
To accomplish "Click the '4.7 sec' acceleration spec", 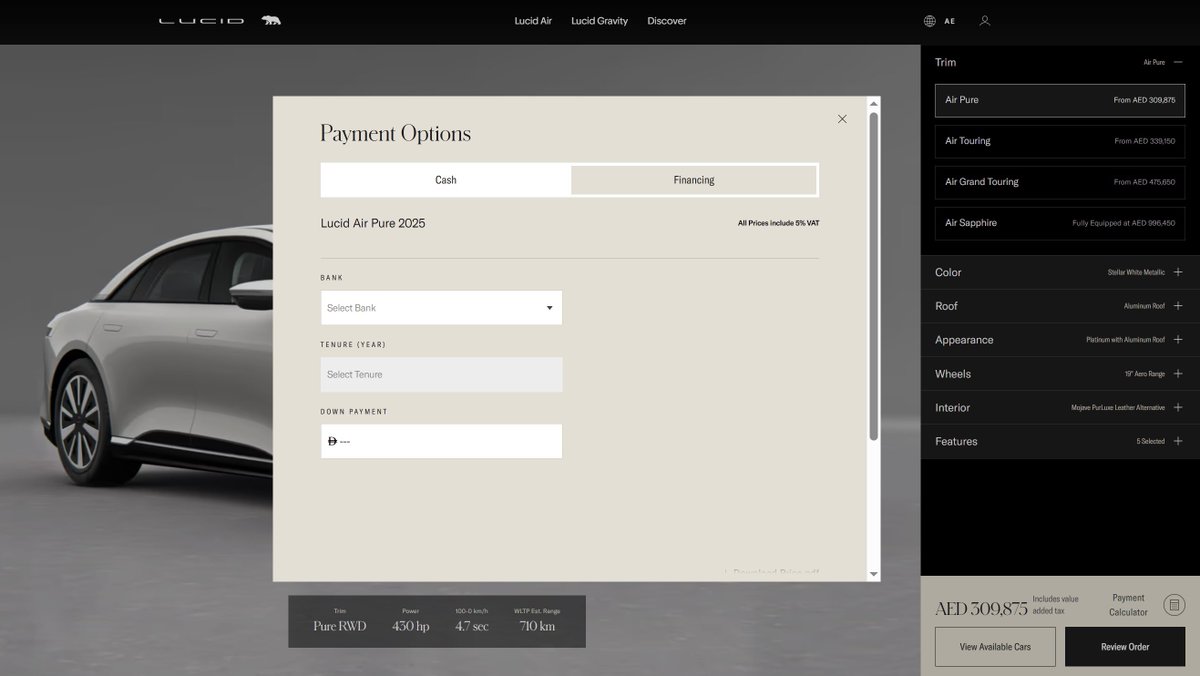I will pyautogui.click(x=472, y=626).
